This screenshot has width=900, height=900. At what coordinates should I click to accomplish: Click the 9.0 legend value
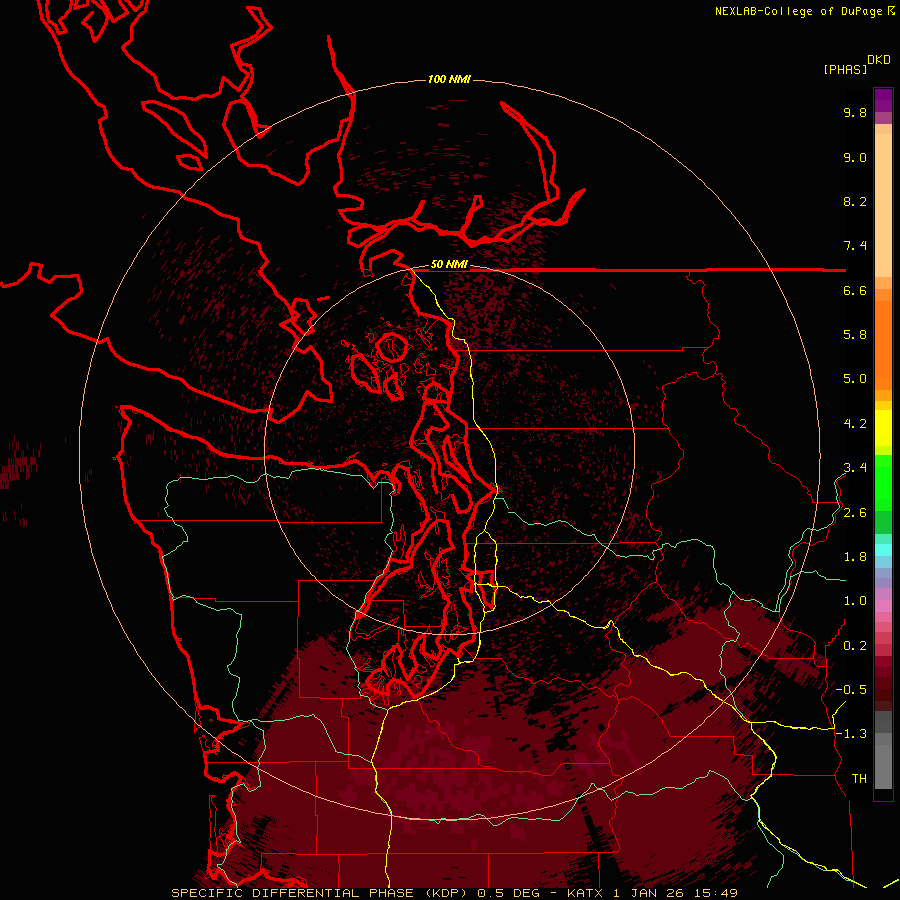point(855,158)
